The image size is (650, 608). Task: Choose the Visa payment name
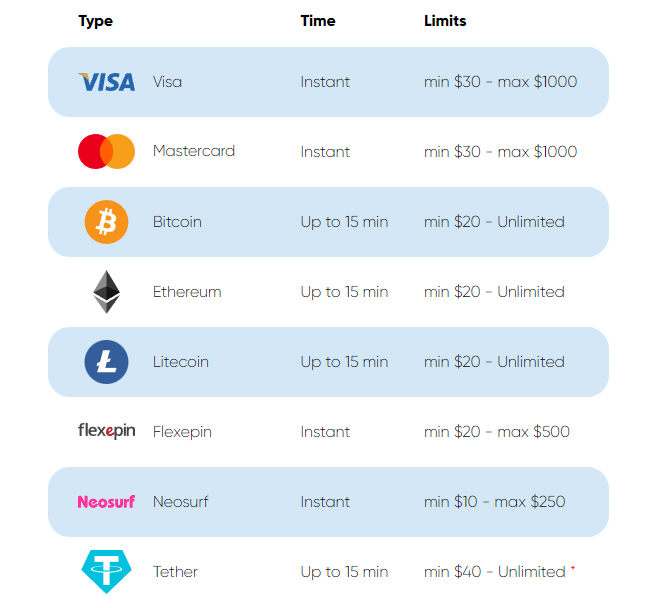tap(167, 82)
